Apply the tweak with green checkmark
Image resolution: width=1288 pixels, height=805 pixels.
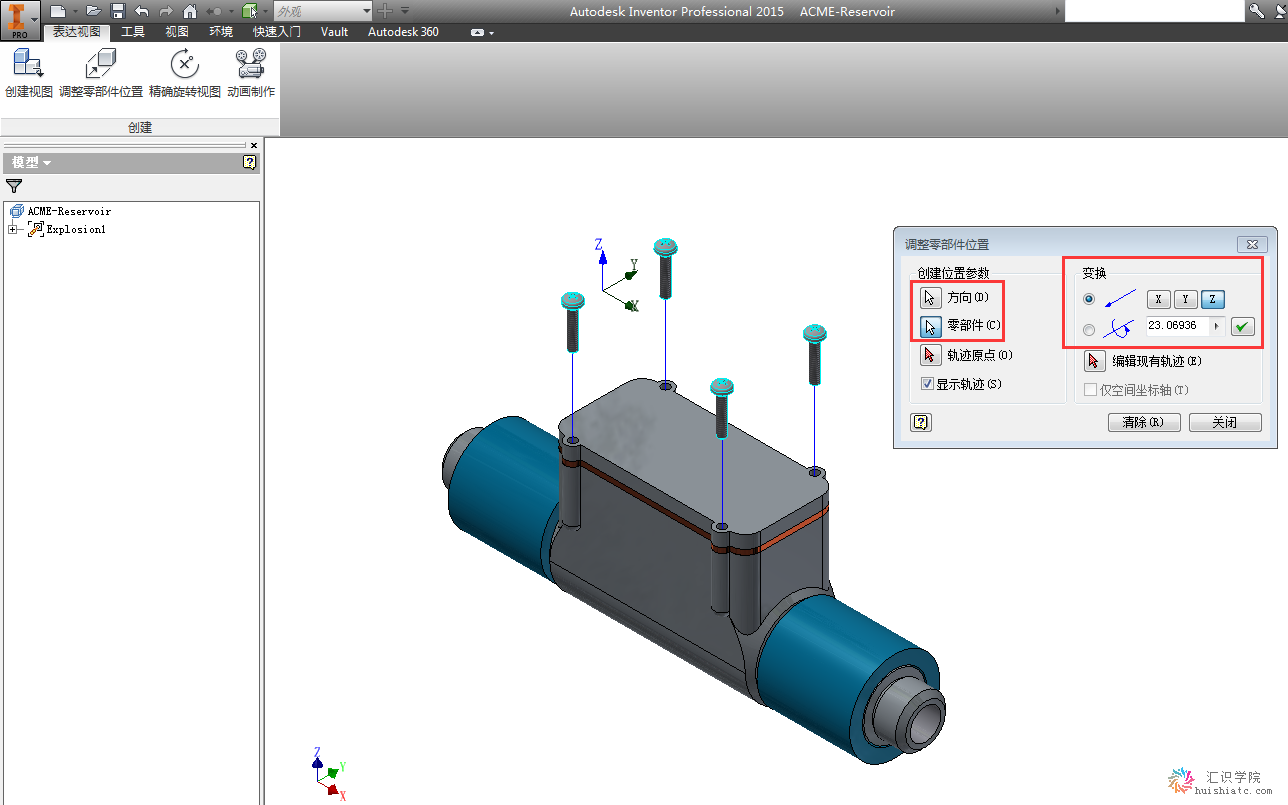(x=1242, y=326)
